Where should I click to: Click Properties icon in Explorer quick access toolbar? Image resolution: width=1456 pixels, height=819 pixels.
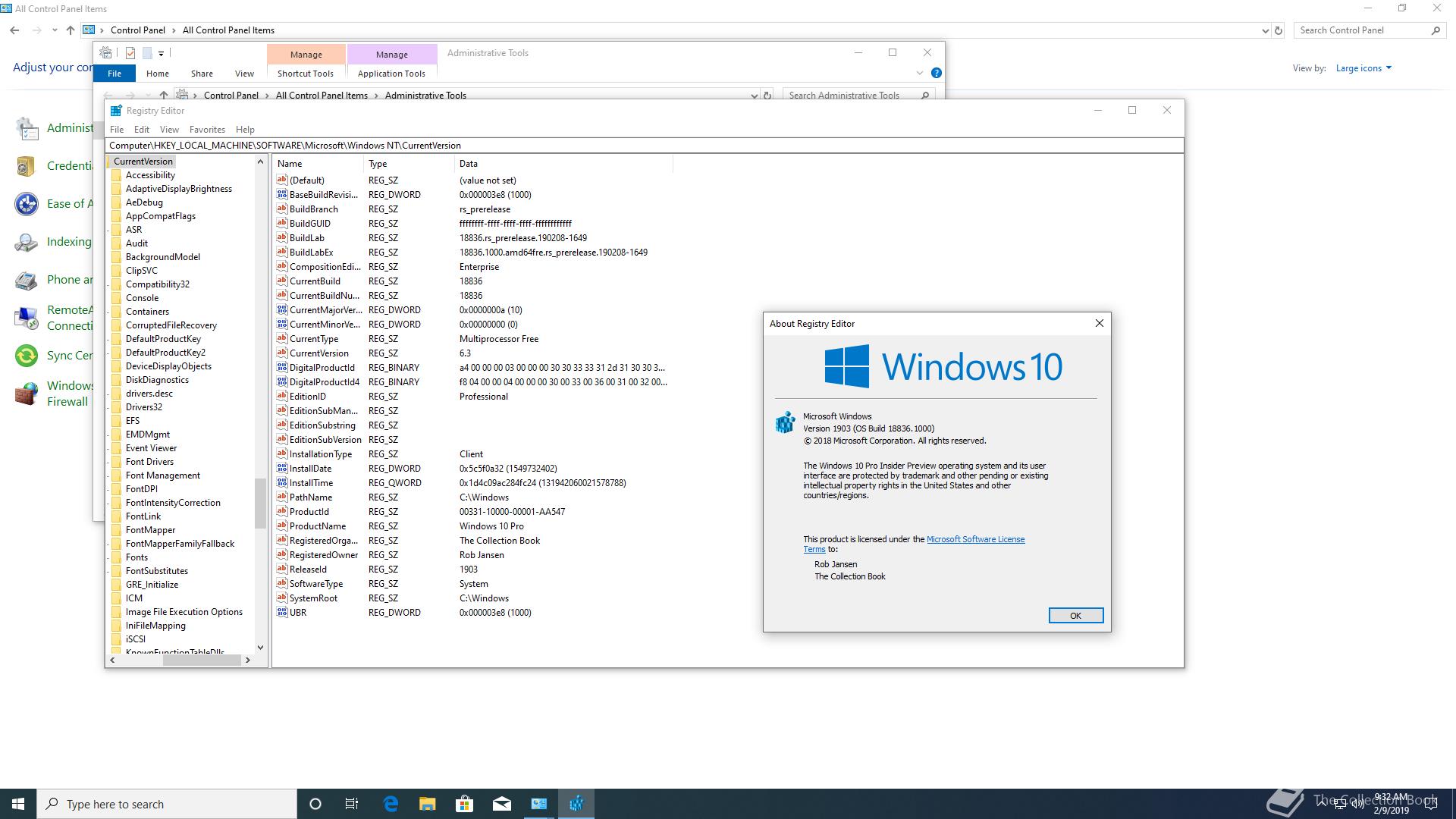(x=130, y=53)
